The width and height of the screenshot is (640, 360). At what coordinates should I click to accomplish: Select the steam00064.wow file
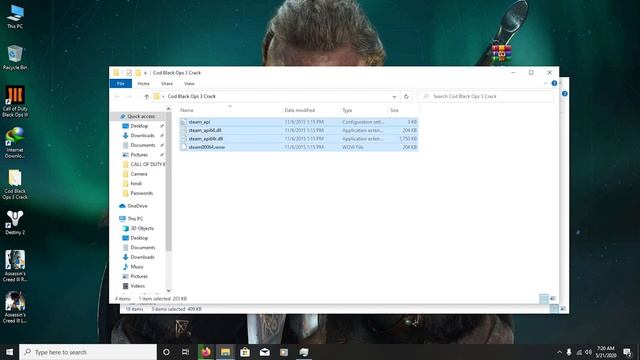coord(299,147)
